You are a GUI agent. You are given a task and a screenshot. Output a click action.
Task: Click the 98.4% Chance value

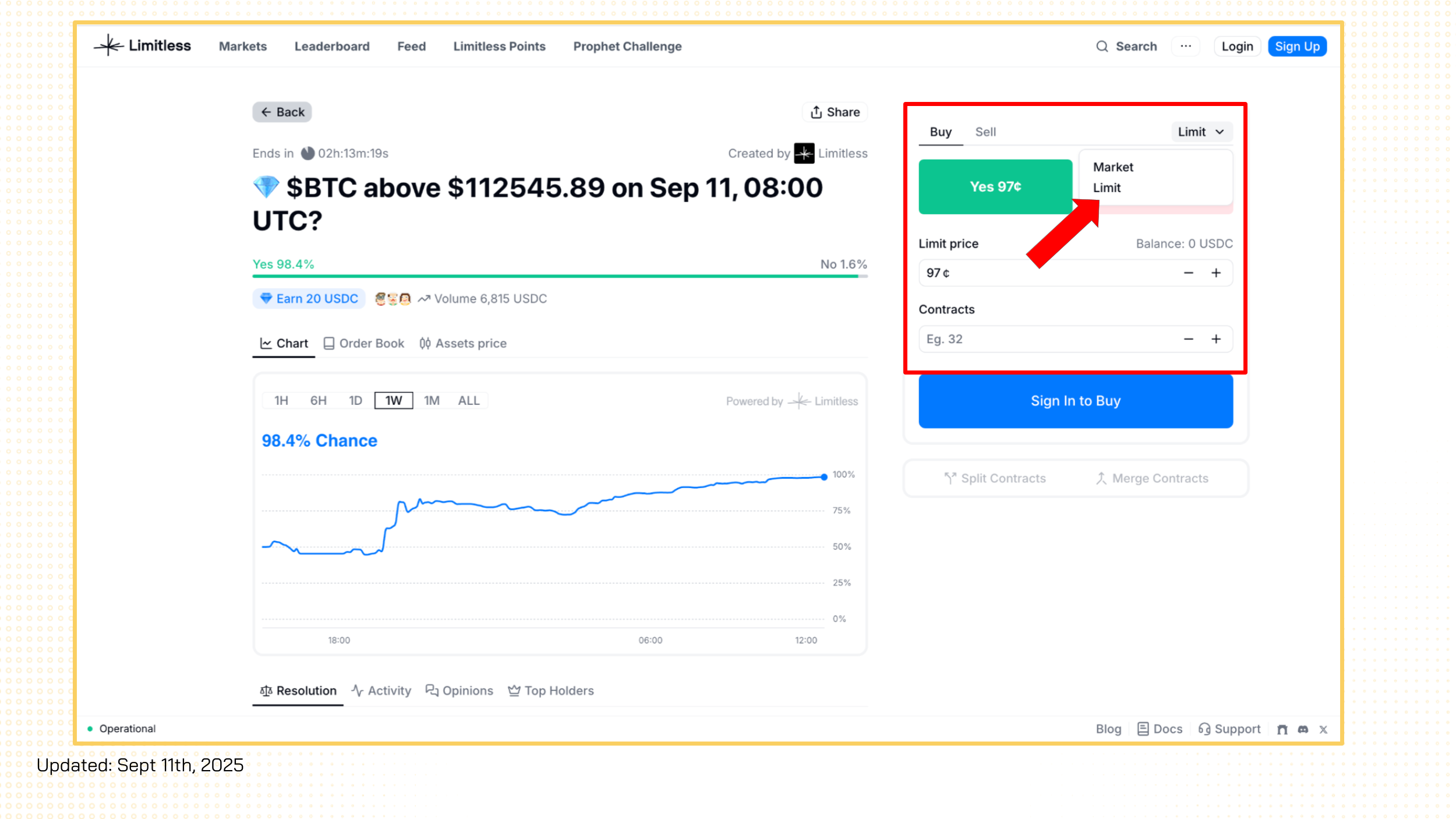point(319,441)
